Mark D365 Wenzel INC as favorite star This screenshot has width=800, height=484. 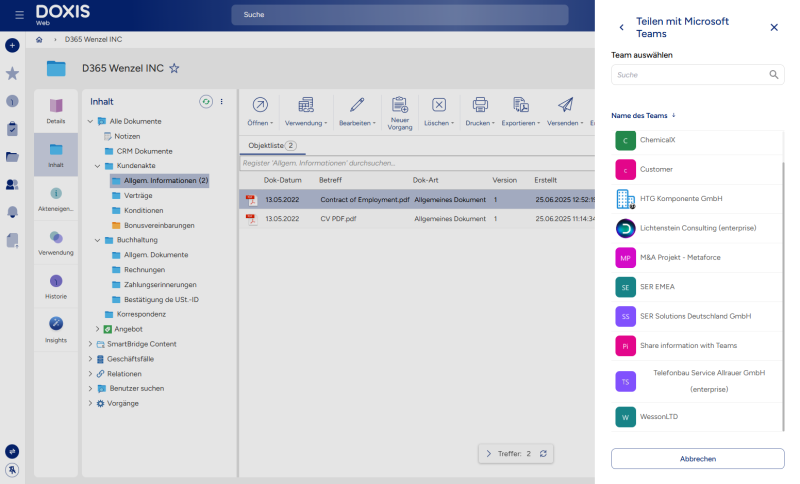(x=174, y=68)
